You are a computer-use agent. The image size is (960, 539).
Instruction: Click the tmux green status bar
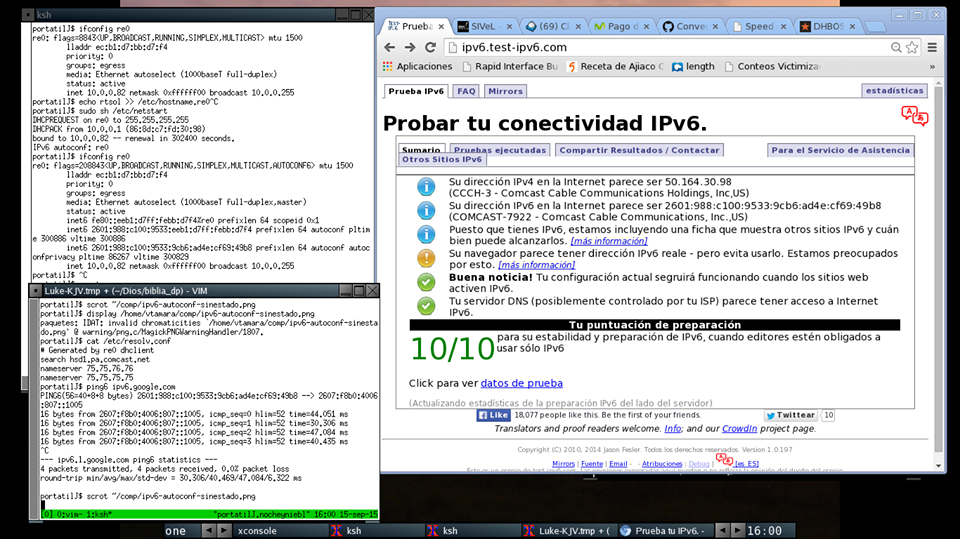click(209, 514)
